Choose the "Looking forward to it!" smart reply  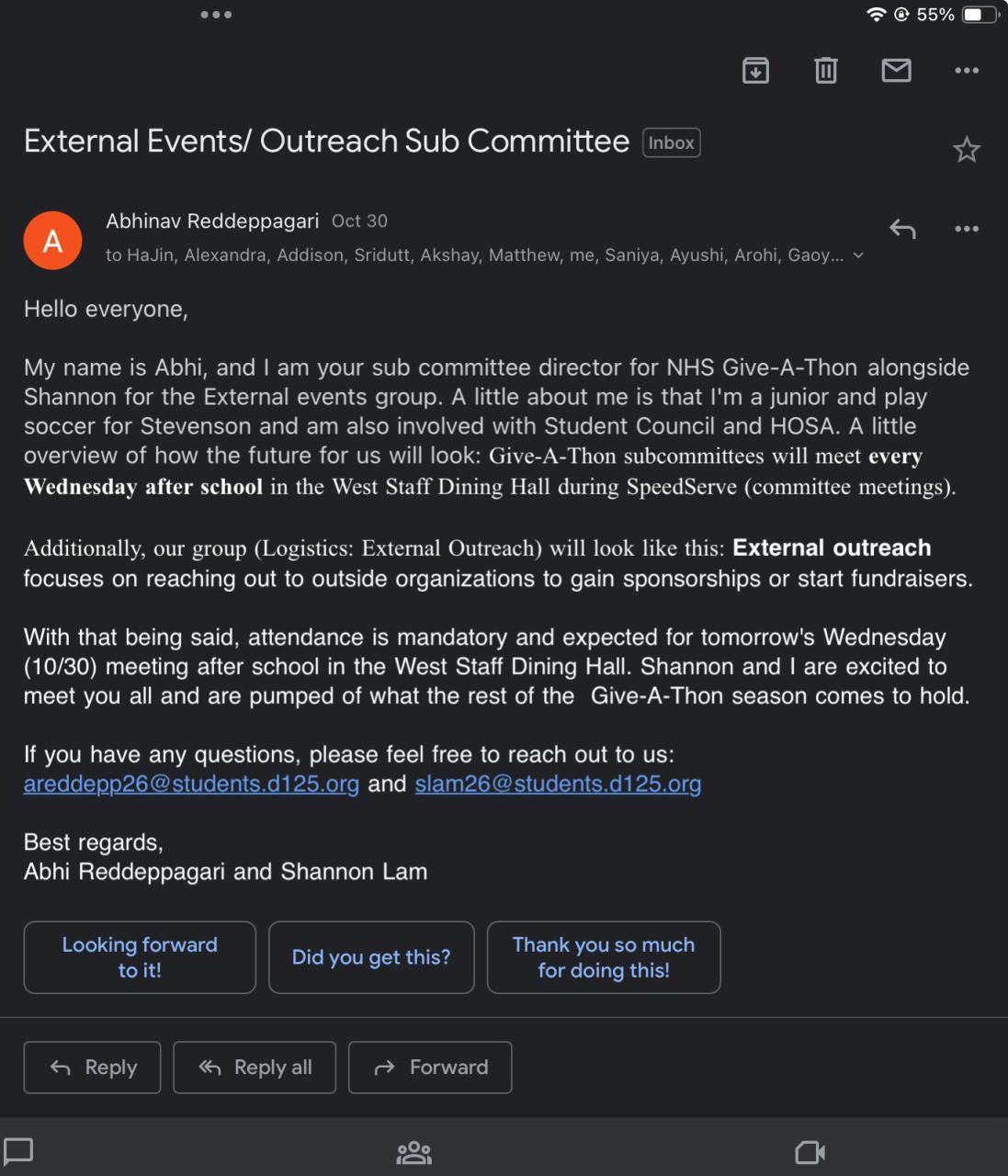(x=140, y=957)
